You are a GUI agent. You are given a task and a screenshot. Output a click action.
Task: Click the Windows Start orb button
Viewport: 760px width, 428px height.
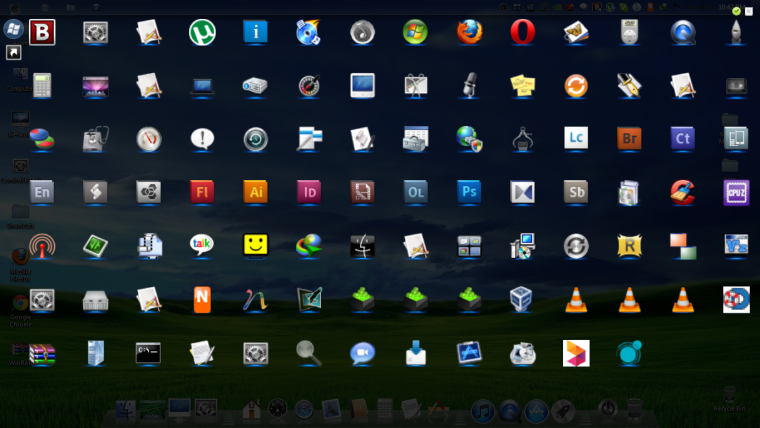[13, 29]
